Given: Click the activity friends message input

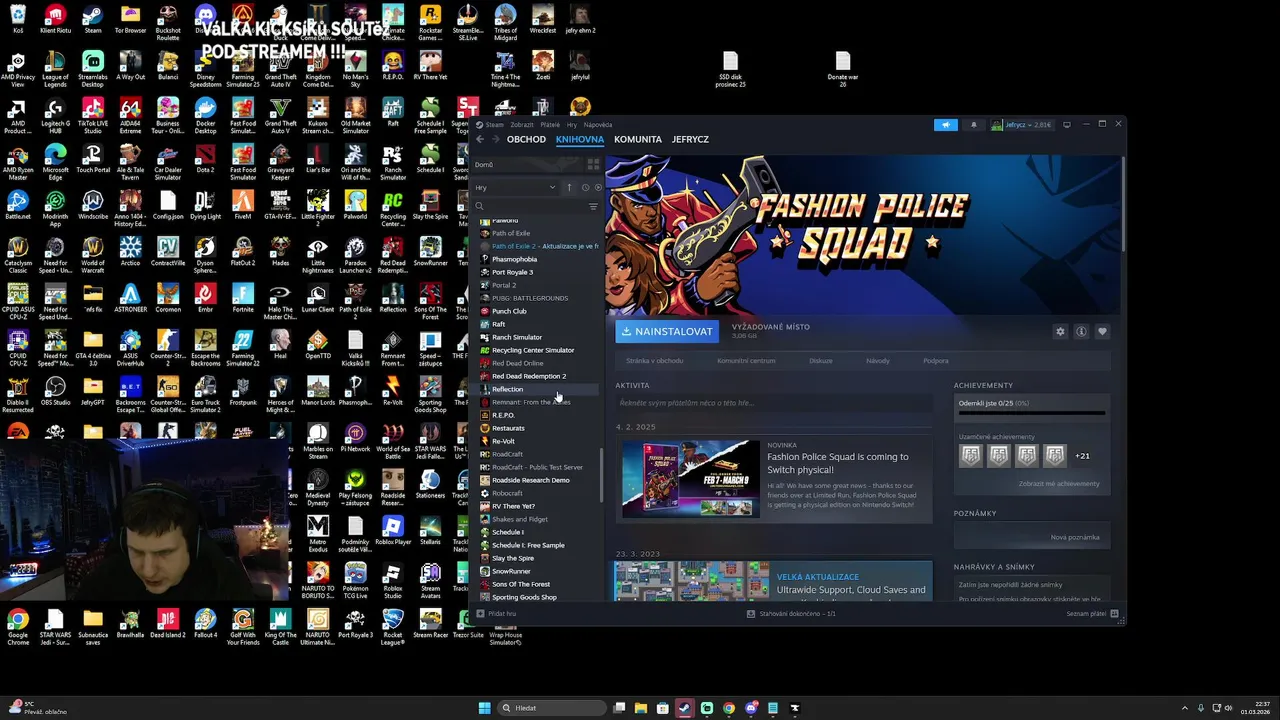Looking at the screenshot, I should [774, 403].
